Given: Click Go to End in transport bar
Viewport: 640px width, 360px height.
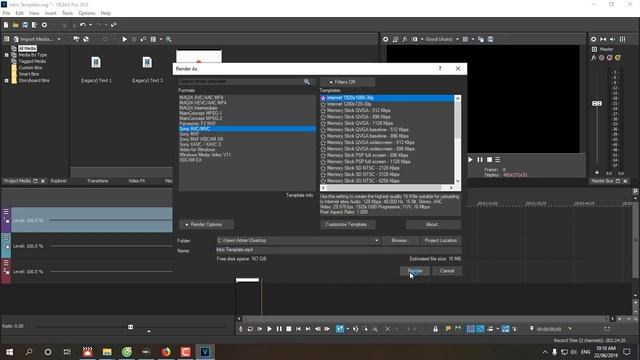Looking at the screenshot, I should pyautogui.click(x=308, y=329).
